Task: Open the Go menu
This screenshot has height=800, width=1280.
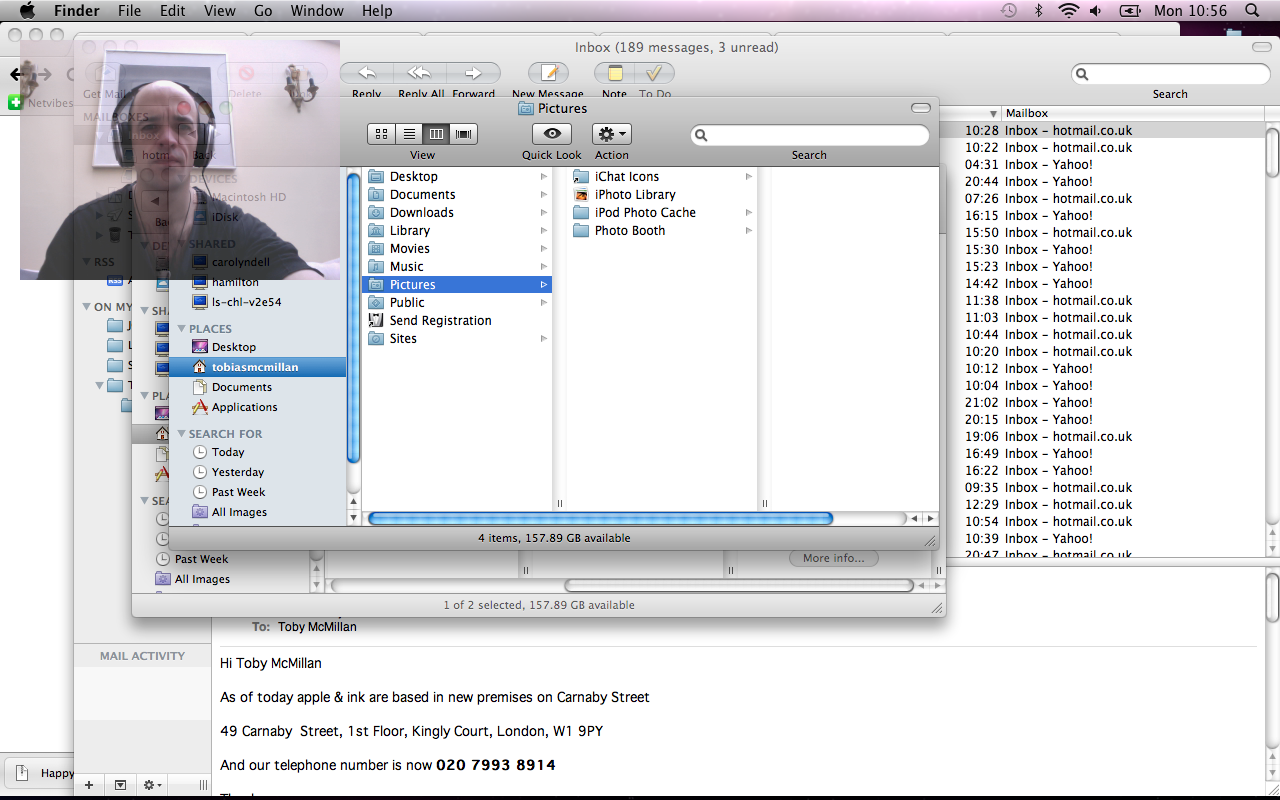Action: click(x=263, y=11)
